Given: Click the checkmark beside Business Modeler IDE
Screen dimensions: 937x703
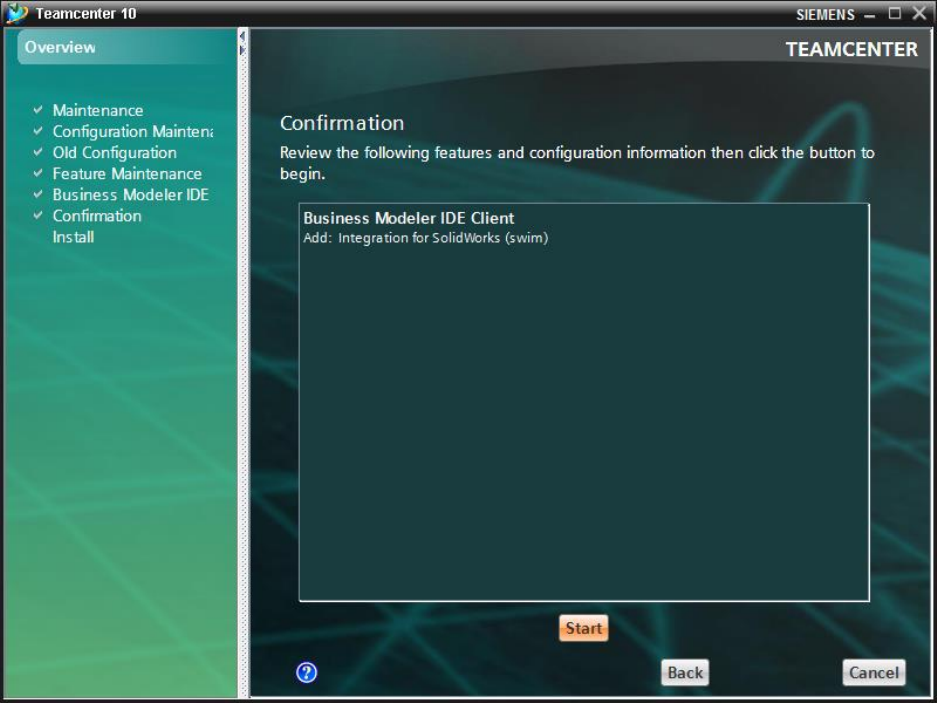Looking at the screenshot, I should tap(38, 194).
